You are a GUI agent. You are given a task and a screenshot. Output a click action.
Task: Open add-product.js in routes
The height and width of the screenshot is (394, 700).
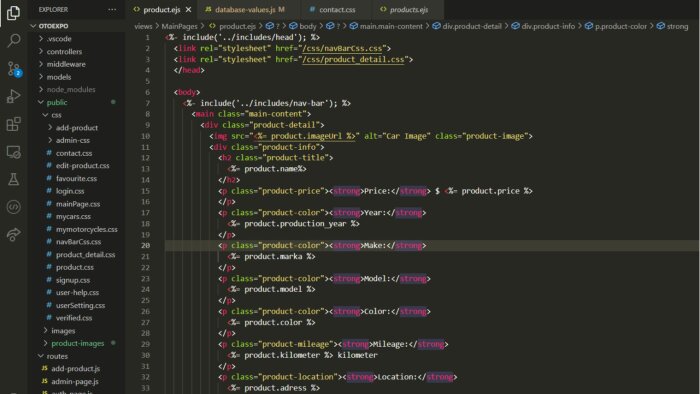coord(75,369)
